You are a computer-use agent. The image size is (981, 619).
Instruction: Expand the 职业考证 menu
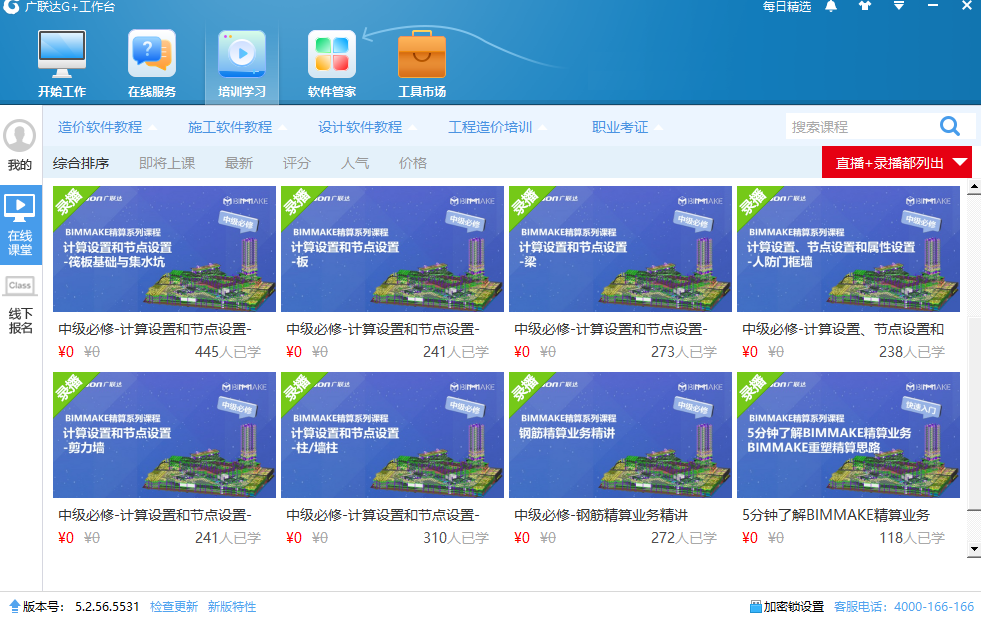pos(627,127)
